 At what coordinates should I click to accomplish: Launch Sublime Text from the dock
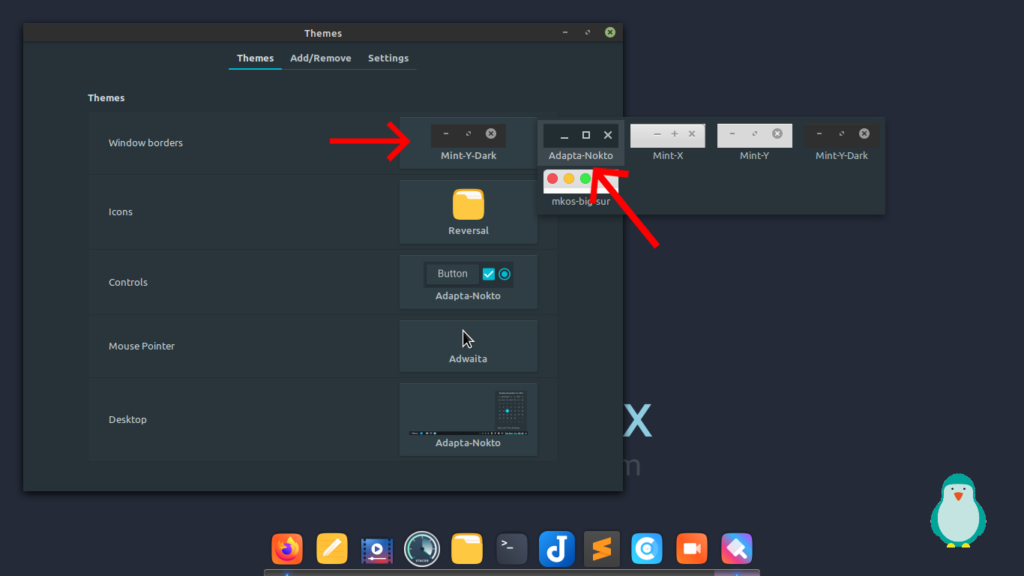pos(601,549)
